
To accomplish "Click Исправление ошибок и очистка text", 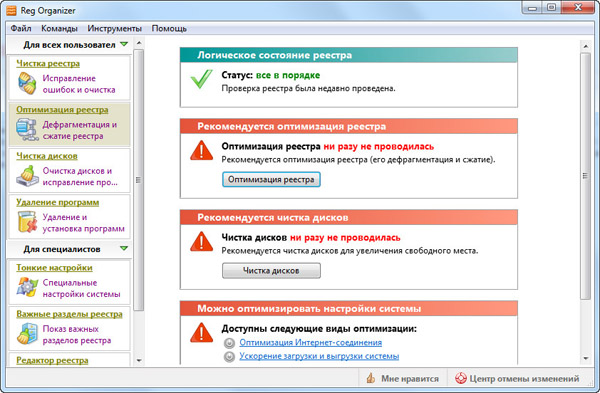I will [79, 84].
